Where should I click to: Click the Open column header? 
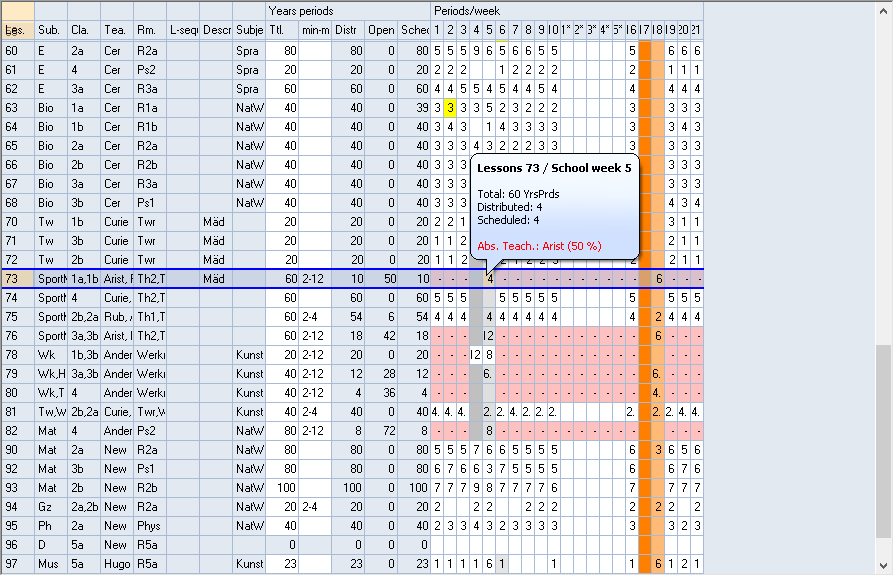[381, 30]
